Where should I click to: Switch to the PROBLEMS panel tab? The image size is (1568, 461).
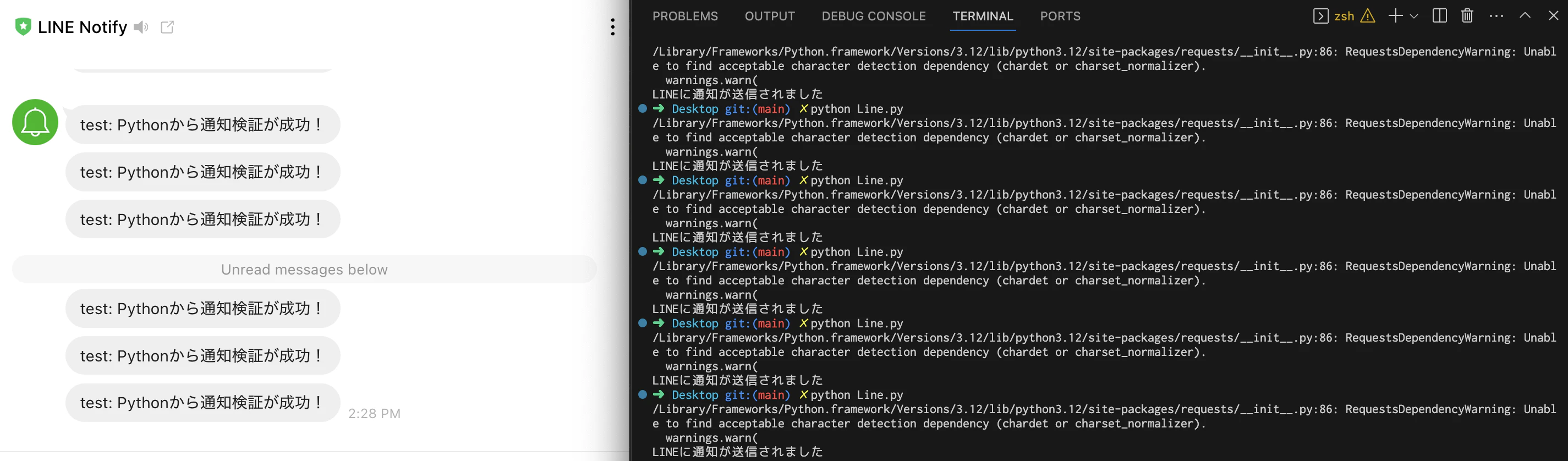pyautogui.click(x=685, y=17)
